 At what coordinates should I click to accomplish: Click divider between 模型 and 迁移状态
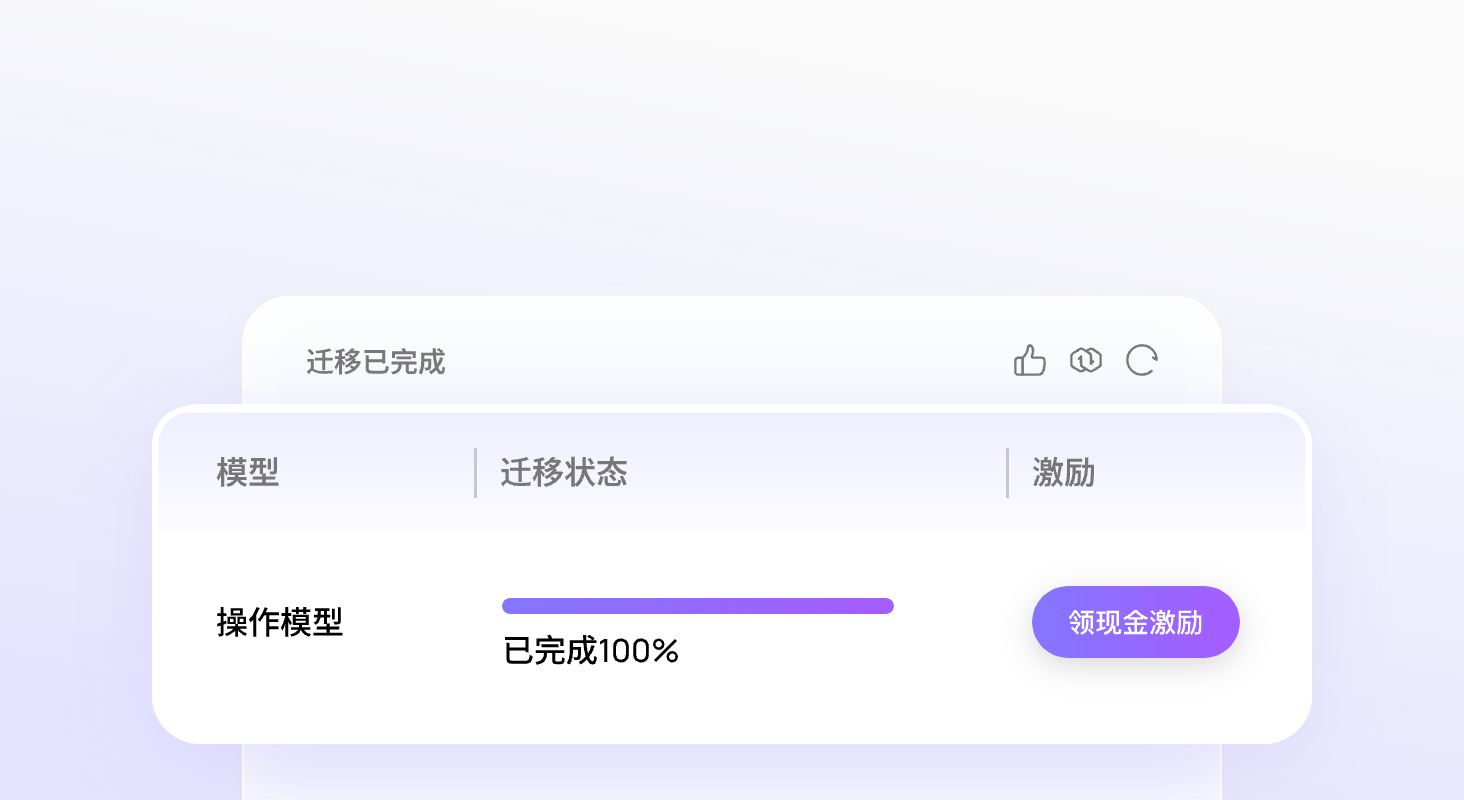pos(475,472)
